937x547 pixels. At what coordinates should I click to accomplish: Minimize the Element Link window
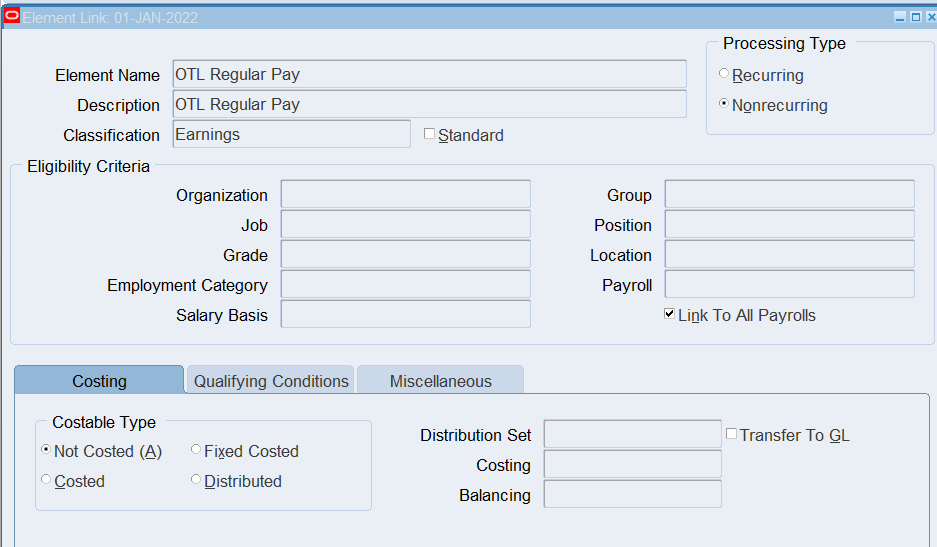point(900,17)
